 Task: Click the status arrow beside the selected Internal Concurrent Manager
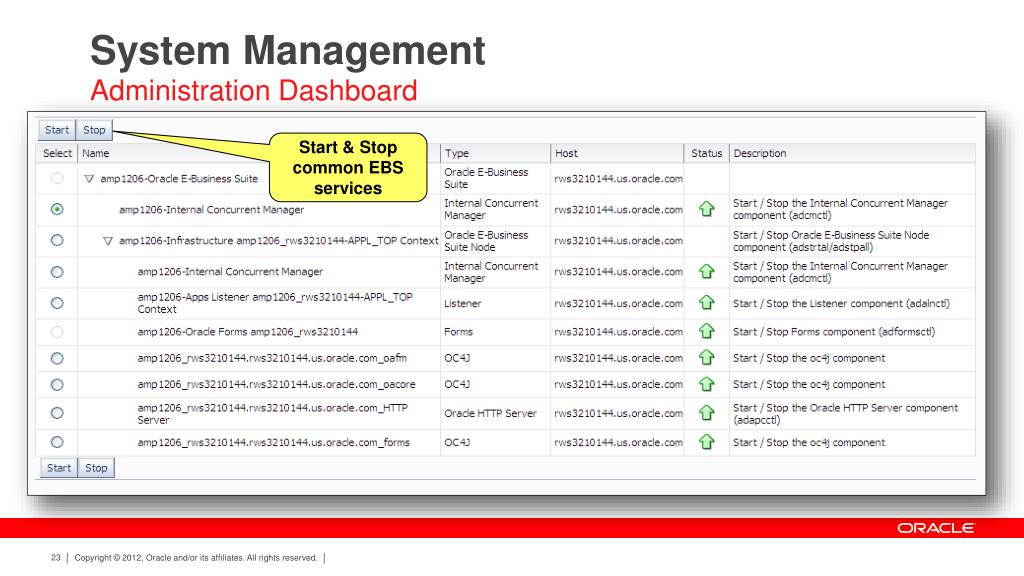point(706,209)
